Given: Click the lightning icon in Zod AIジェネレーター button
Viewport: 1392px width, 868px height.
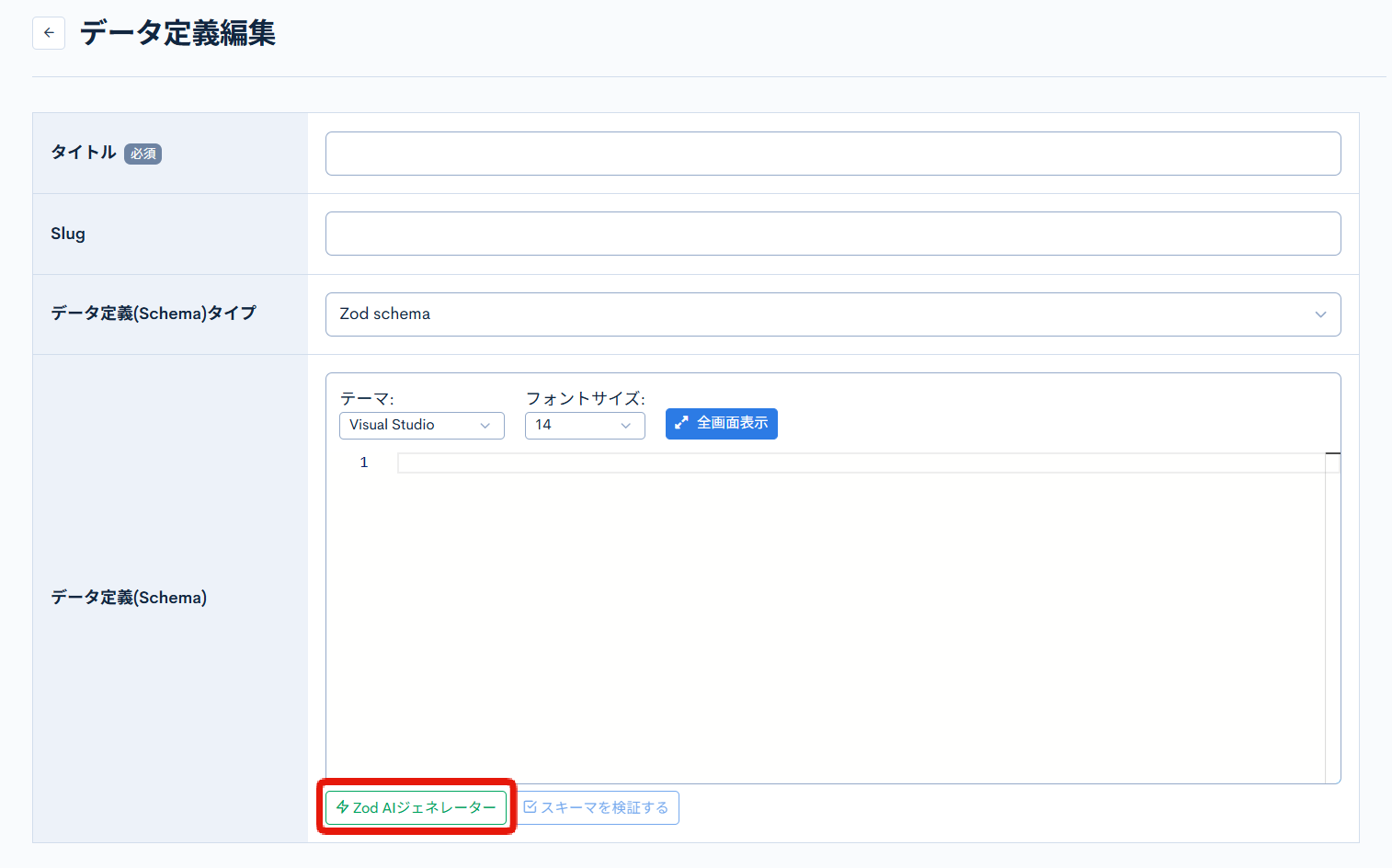Looking at the screenshot, I should [344, 807].
